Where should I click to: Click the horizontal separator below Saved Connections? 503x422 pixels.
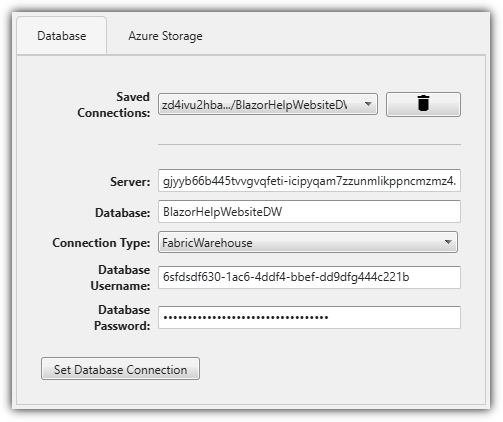coord(309,145)
